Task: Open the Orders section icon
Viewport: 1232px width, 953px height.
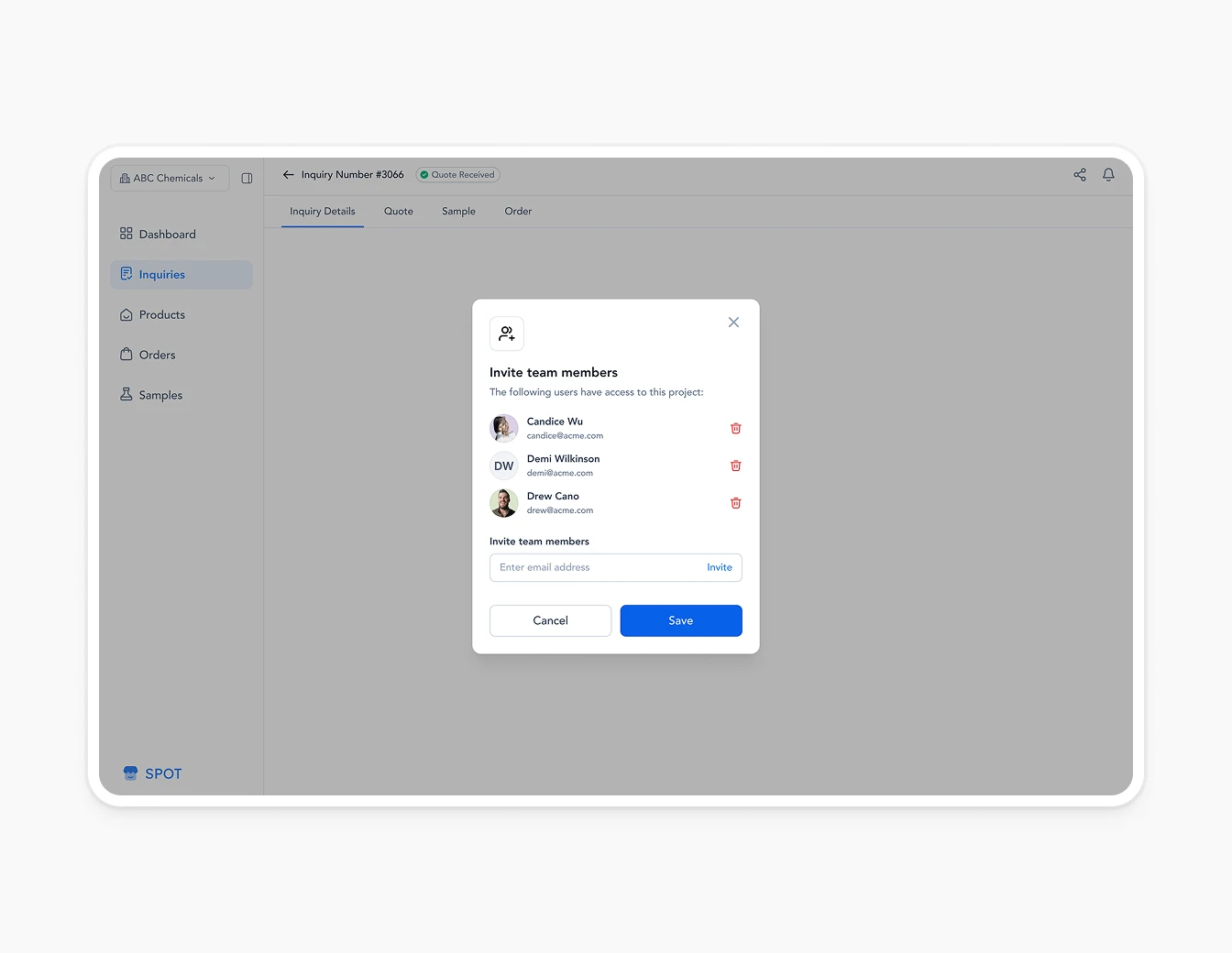Action: point(126,355)
